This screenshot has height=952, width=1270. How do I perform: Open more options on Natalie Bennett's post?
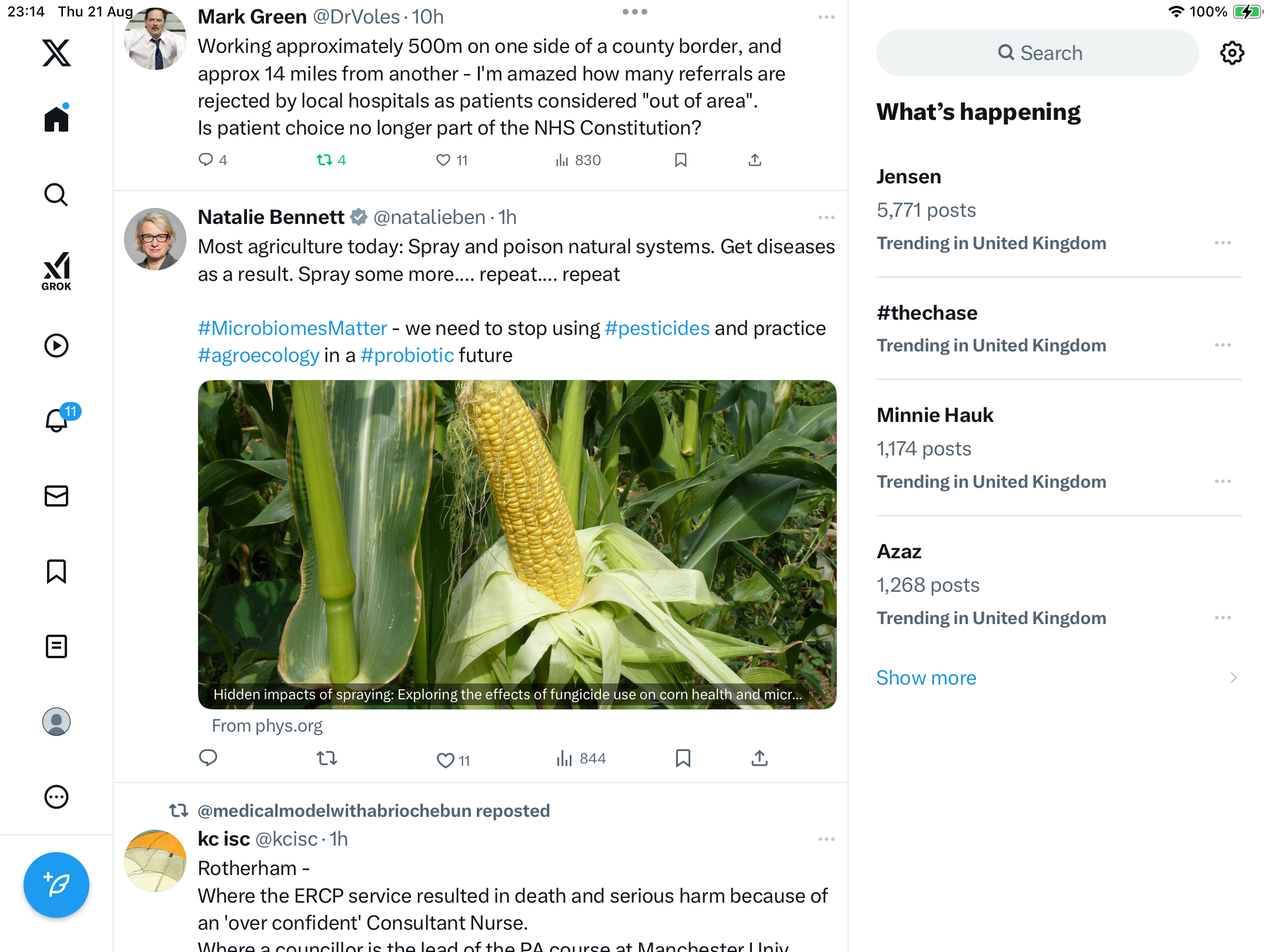[826, 217]
